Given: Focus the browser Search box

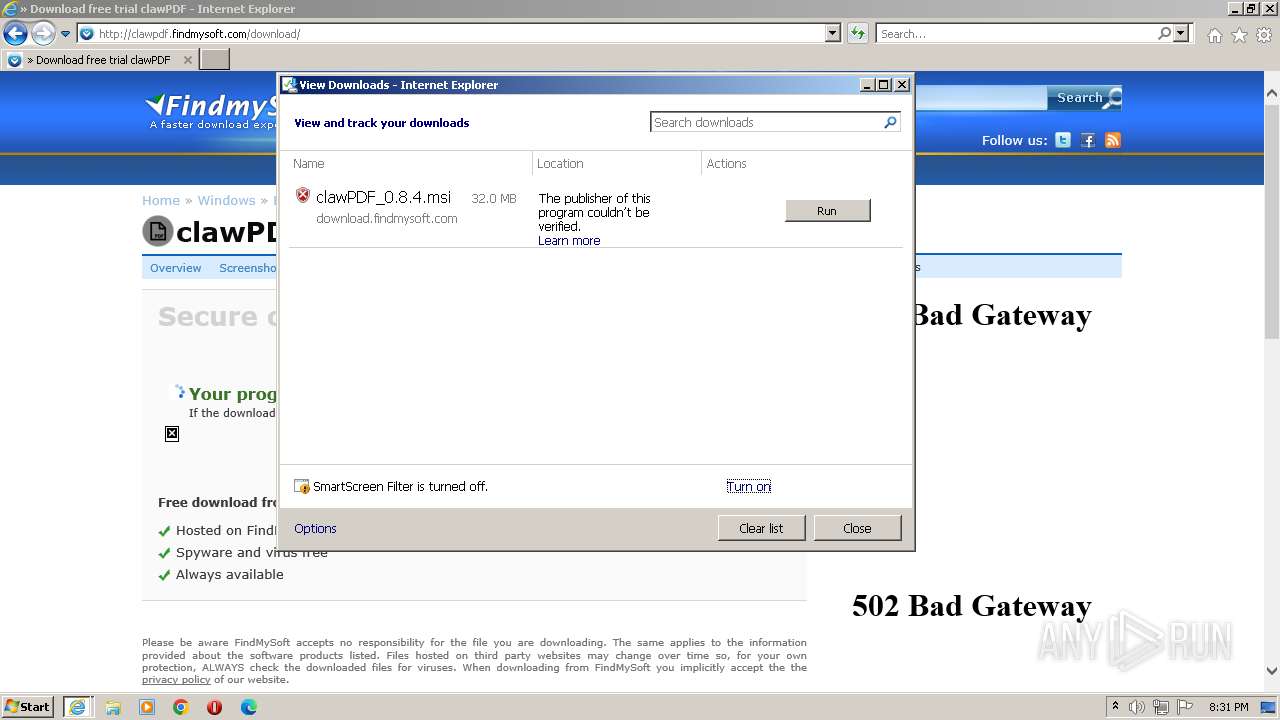Looking at the screenshot, I should 1017,33.
